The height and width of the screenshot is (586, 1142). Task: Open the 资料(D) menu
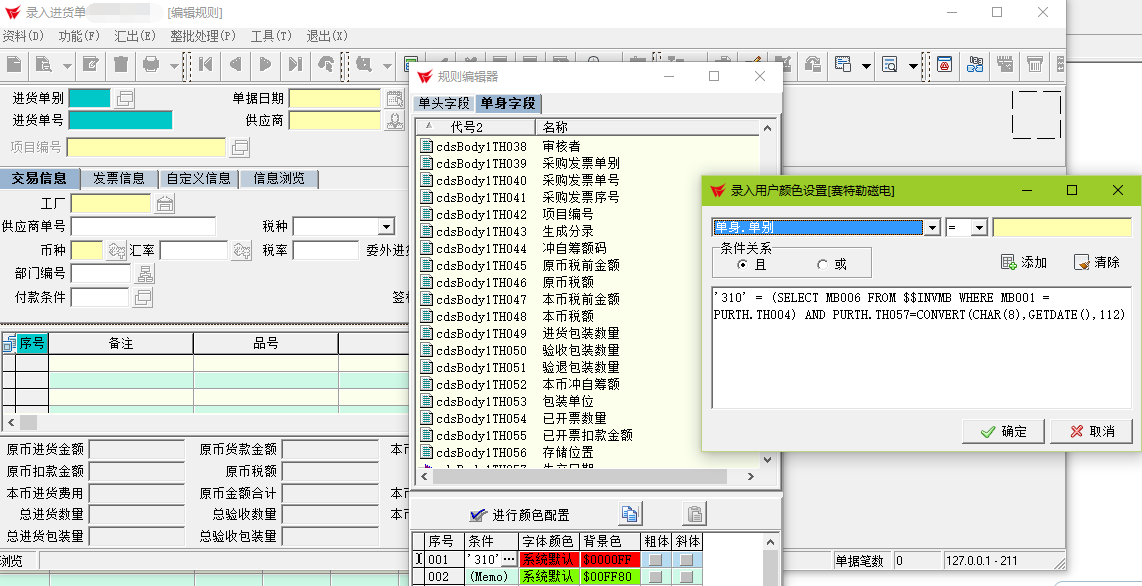22,36
